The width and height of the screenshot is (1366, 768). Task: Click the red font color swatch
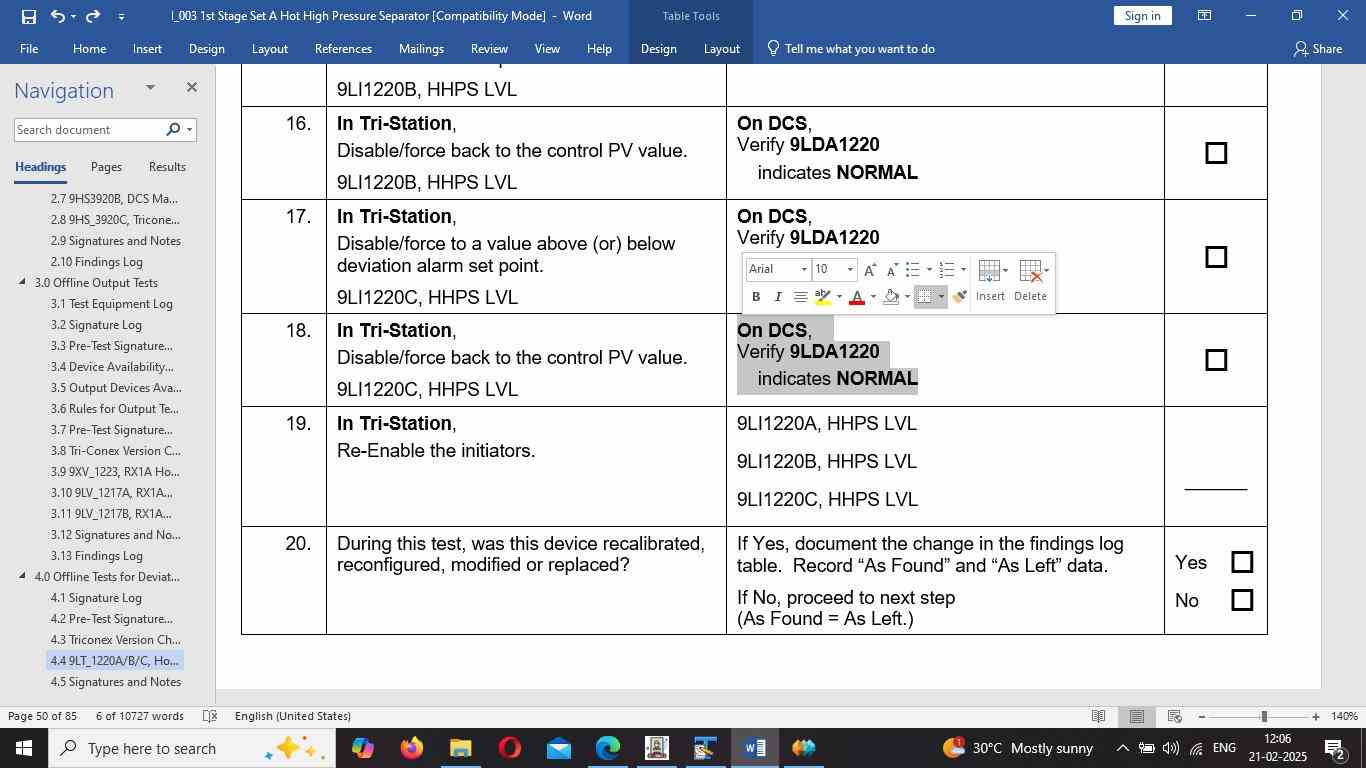coord(856,297)
